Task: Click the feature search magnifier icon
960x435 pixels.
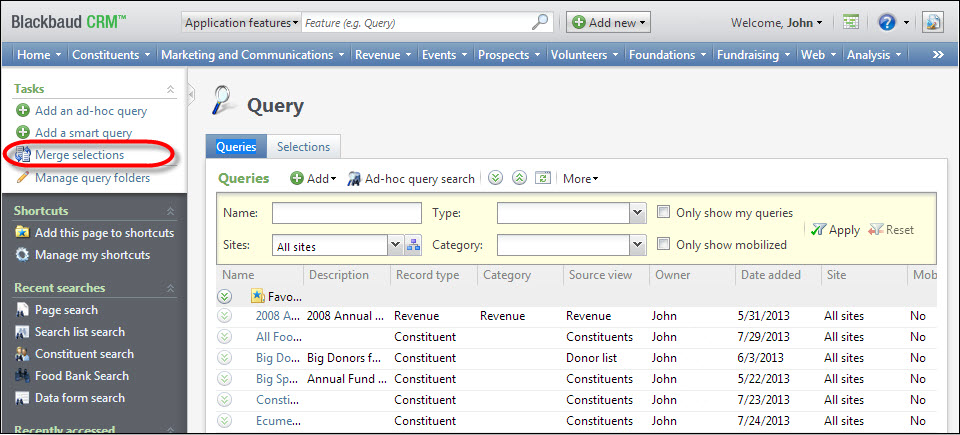Action: (539, 23)
